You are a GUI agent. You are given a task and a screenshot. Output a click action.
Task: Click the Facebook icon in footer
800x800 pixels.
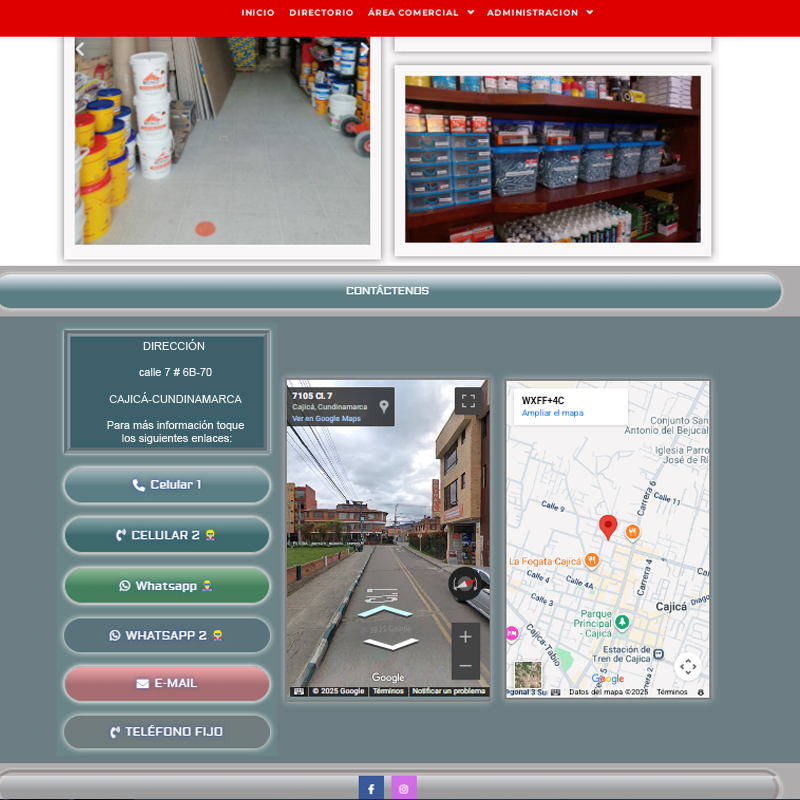[371, 788]
